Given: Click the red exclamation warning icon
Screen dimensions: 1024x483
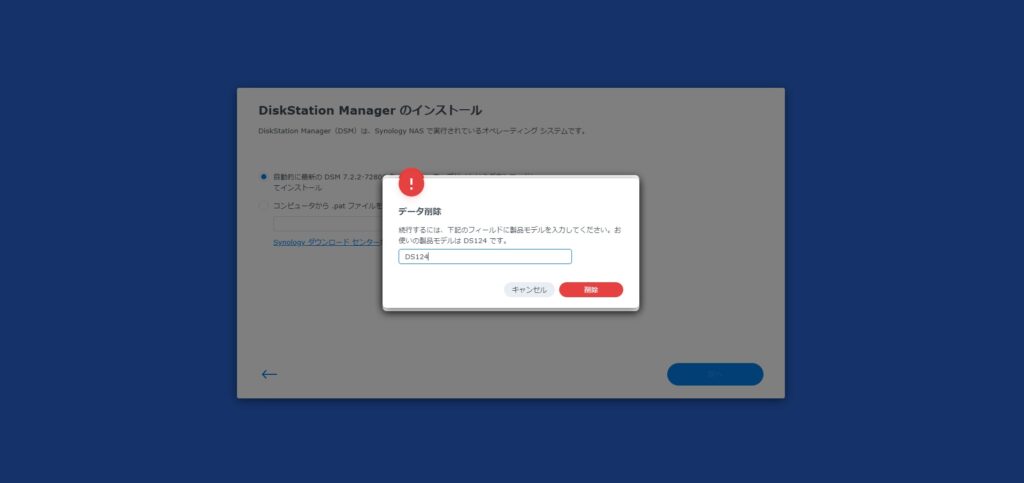Looking at the screenshot, I should (411, 183).
